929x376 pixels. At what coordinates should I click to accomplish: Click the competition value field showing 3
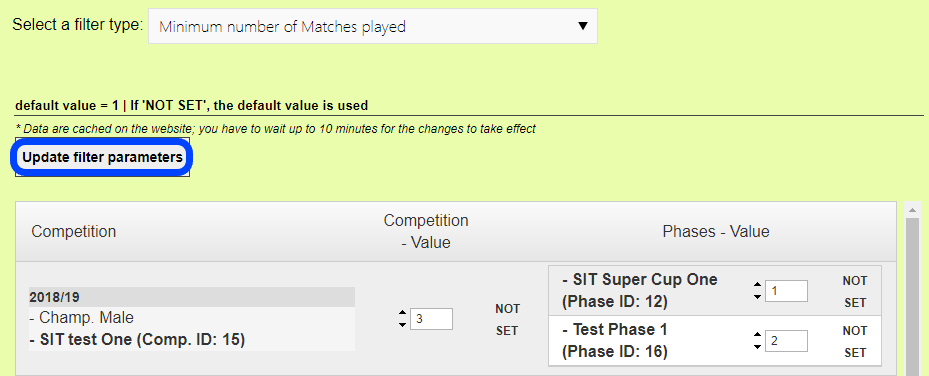click(431, 319)
